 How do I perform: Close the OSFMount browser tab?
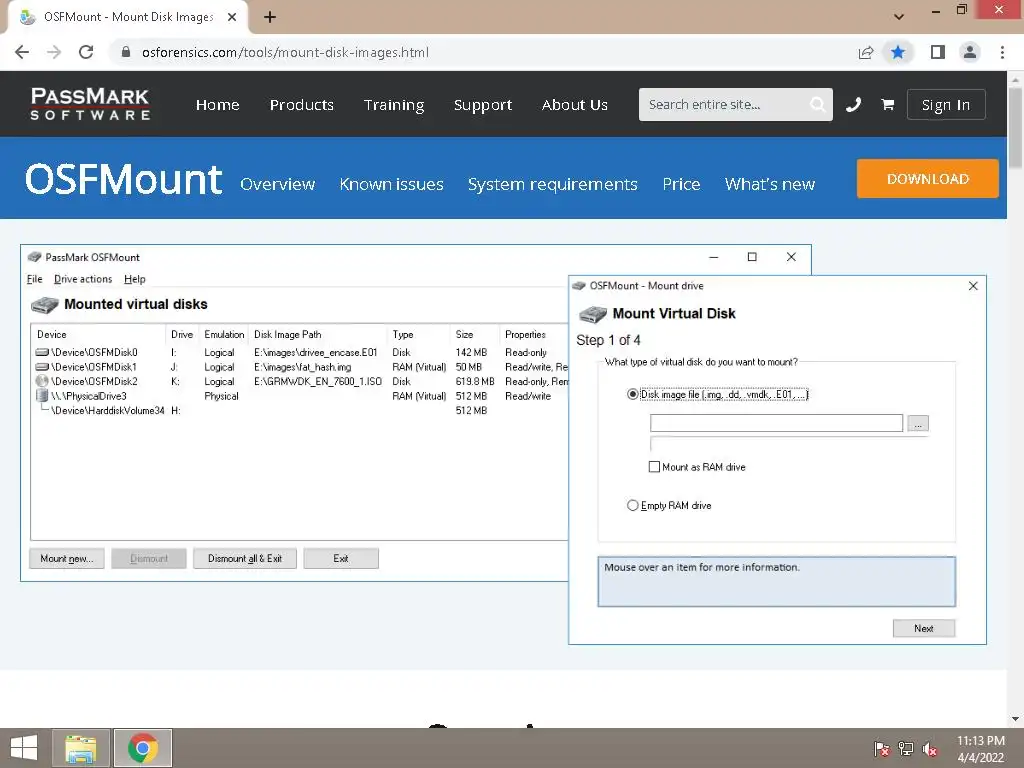tap(232, 17)
